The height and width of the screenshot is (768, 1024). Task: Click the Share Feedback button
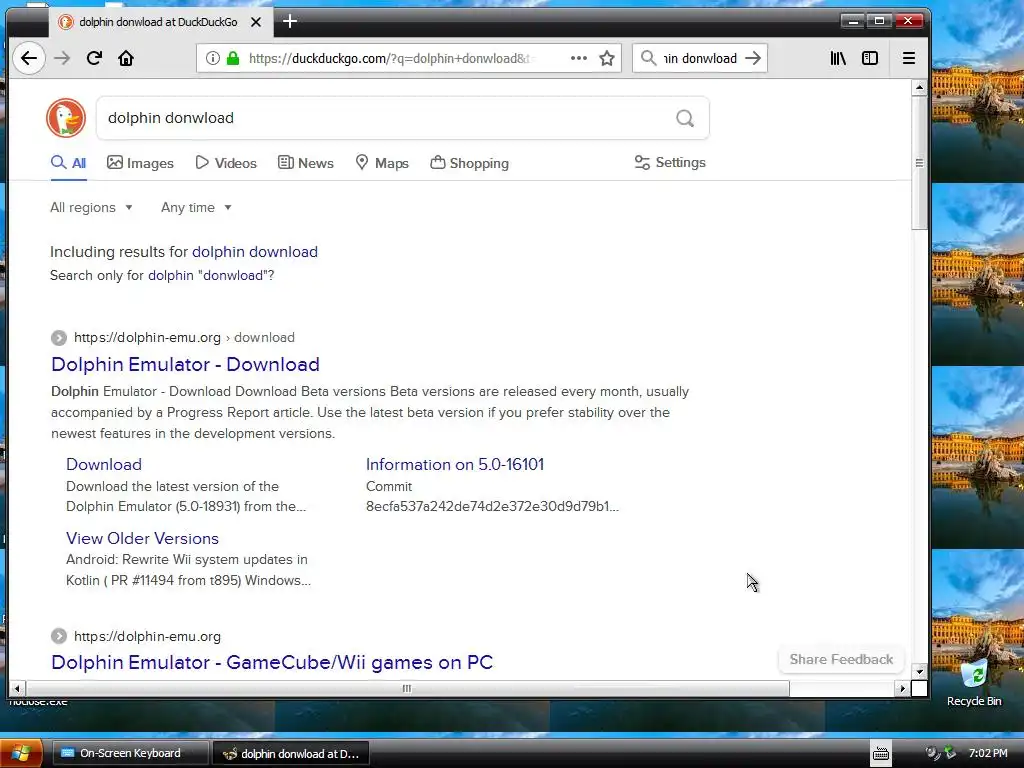tap(841, 660)
